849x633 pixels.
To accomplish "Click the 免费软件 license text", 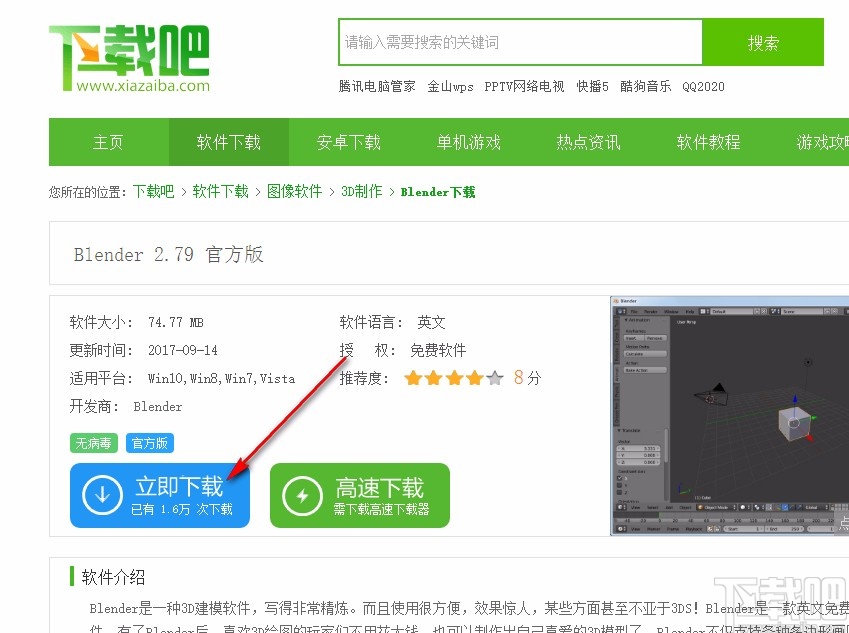I will tap(438, 350).
